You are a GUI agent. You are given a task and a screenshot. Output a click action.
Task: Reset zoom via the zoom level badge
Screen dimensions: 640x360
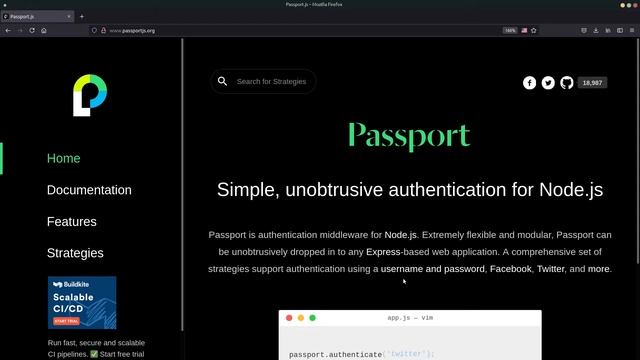tap(510, 31)
